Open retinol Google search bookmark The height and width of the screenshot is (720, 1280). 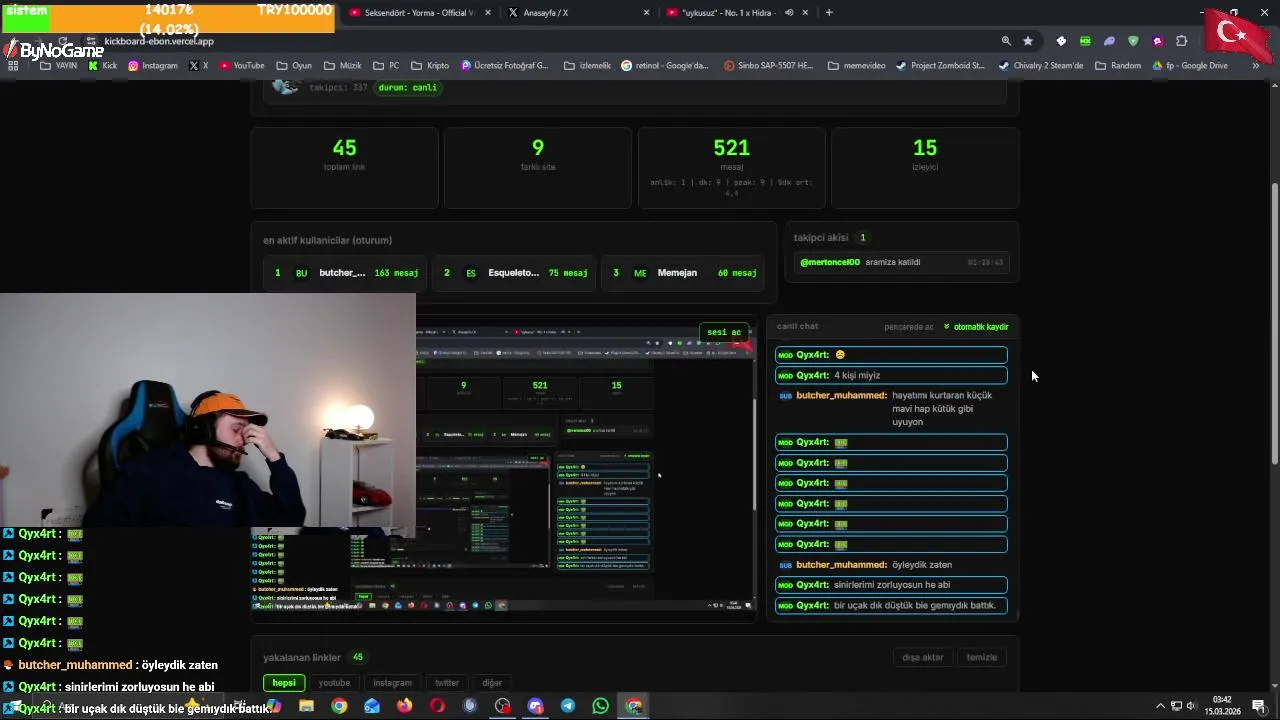click(665, 65)
